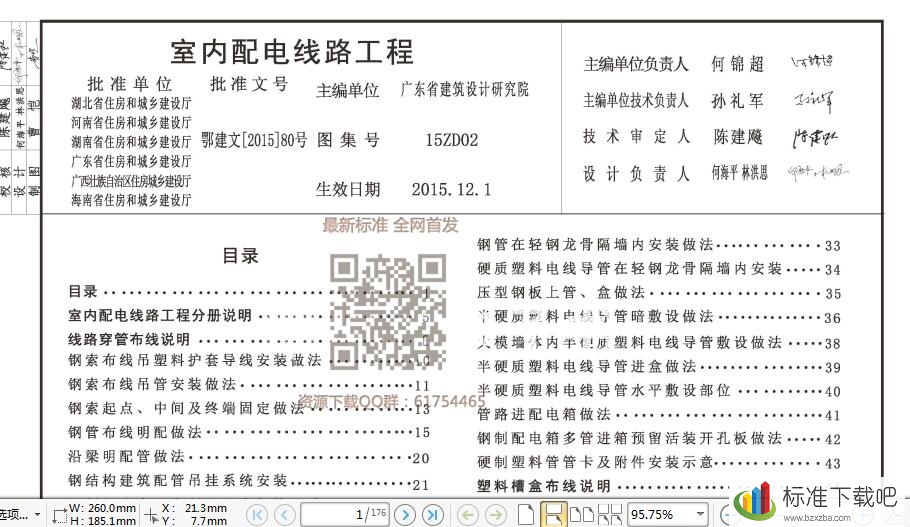Click the name 孙礼军

point(737,101)
